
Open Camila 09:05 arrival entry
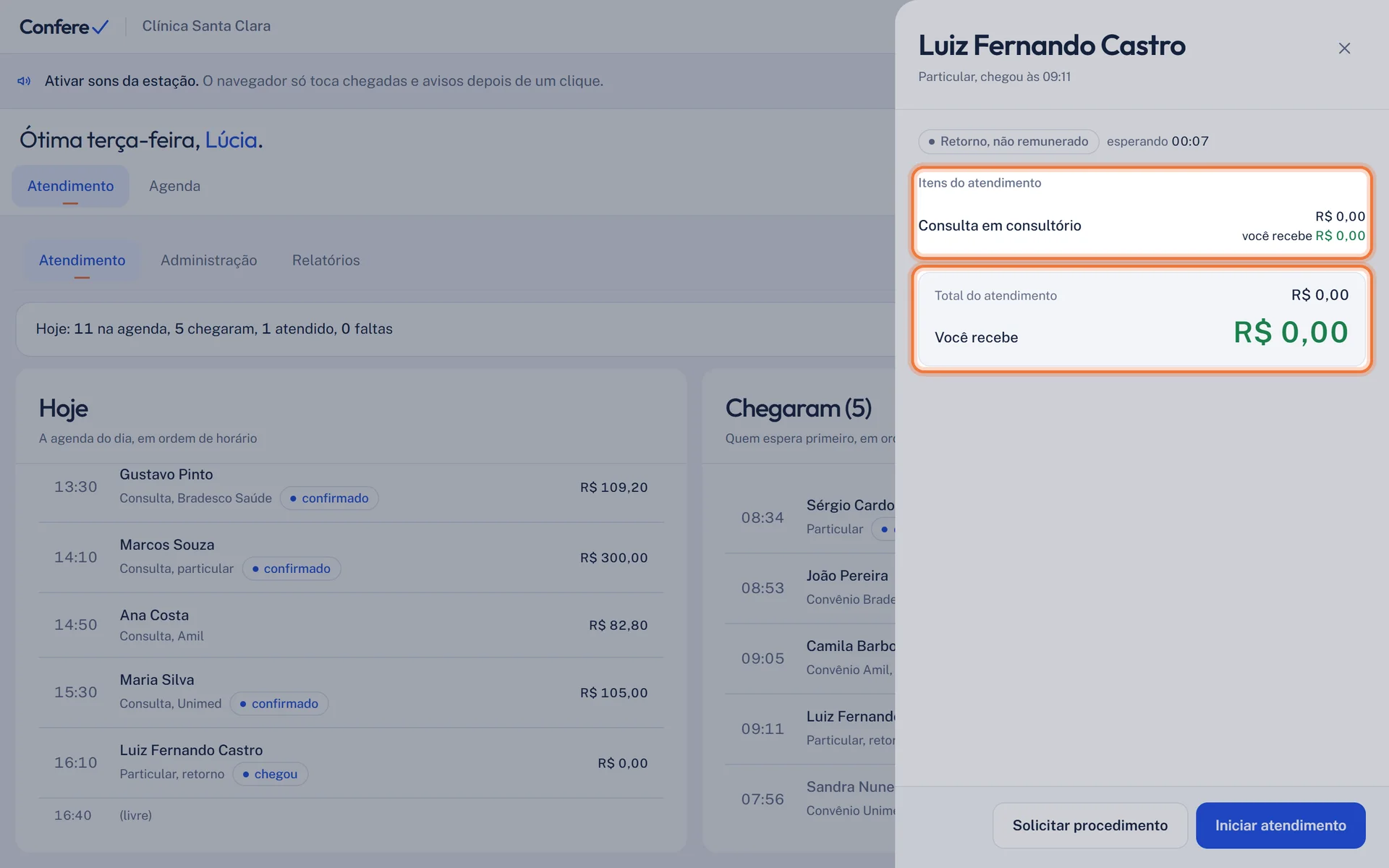810,658
